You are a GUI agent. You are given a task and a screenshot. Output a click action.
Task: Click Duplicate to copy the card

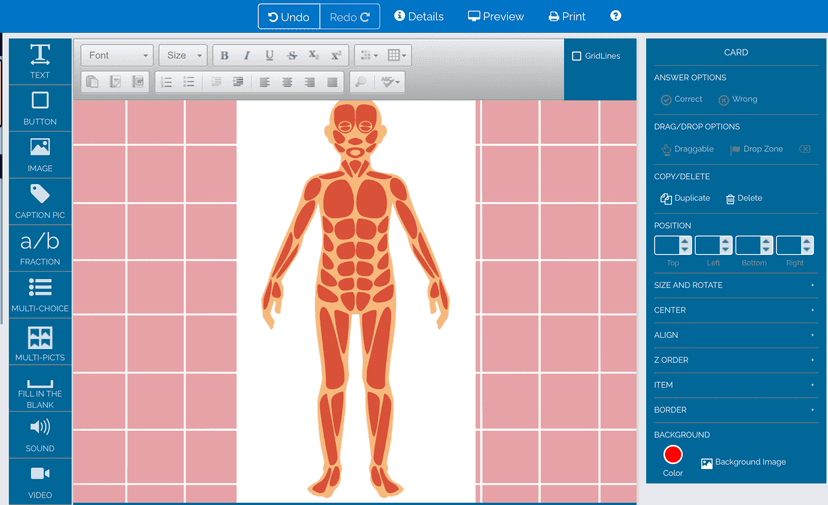[x=685, y=199]
